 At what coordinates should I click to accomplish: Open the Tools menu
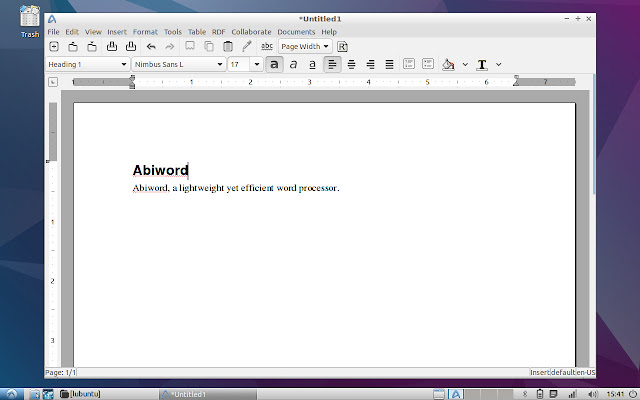[173, 32]
